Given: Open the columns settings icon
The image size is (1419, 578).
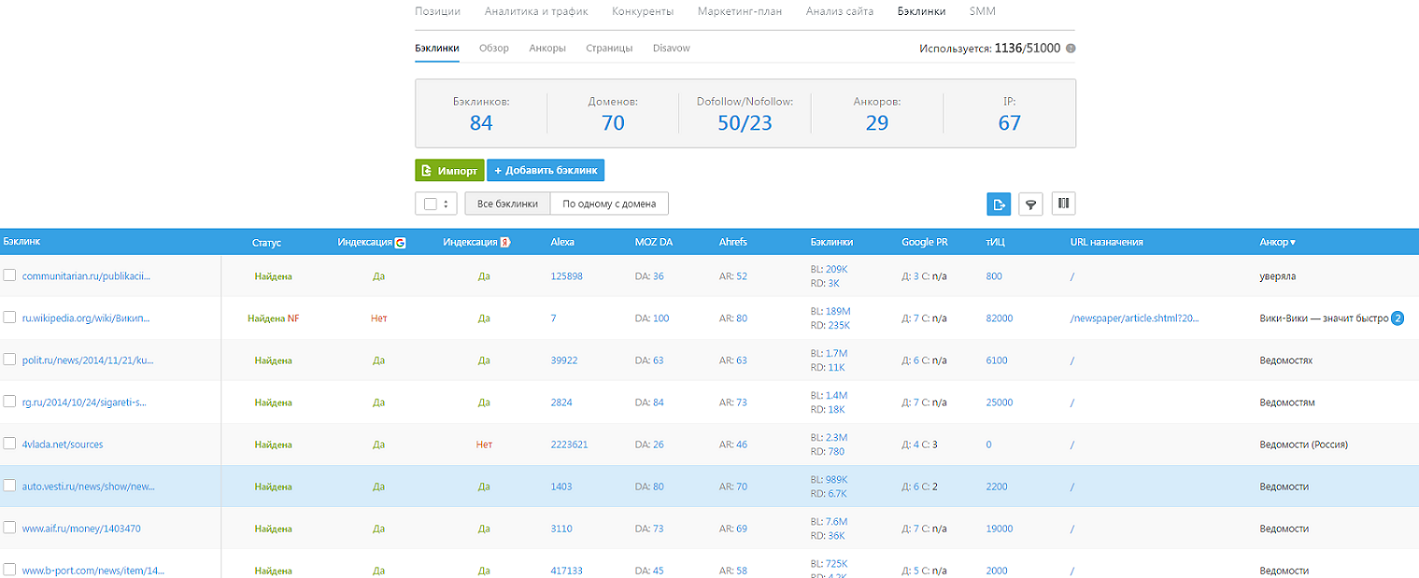Looking at the screenshot, I should pos(1063,204).
